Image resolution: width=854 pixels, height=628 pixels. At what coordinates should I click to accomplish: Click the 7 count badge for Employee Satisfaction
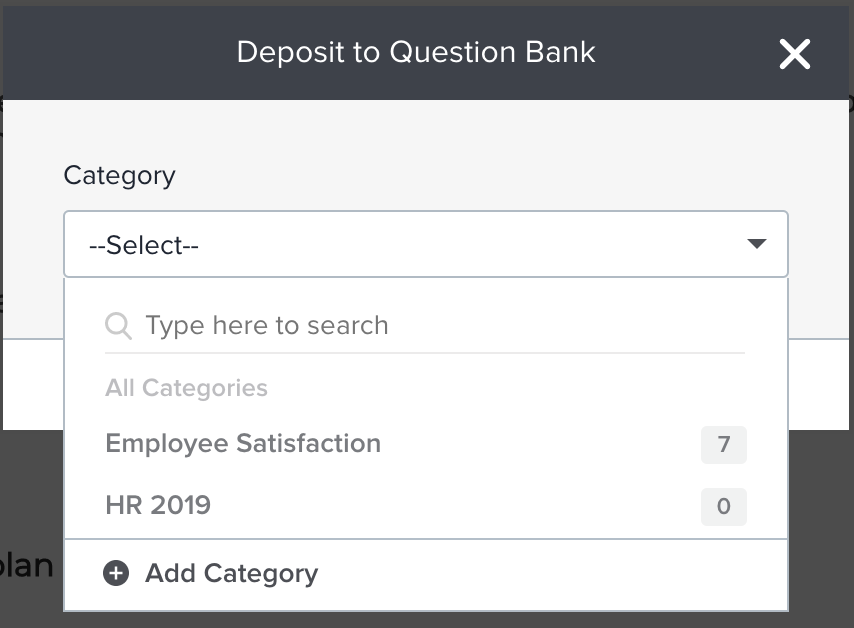[x=724, y=445]
